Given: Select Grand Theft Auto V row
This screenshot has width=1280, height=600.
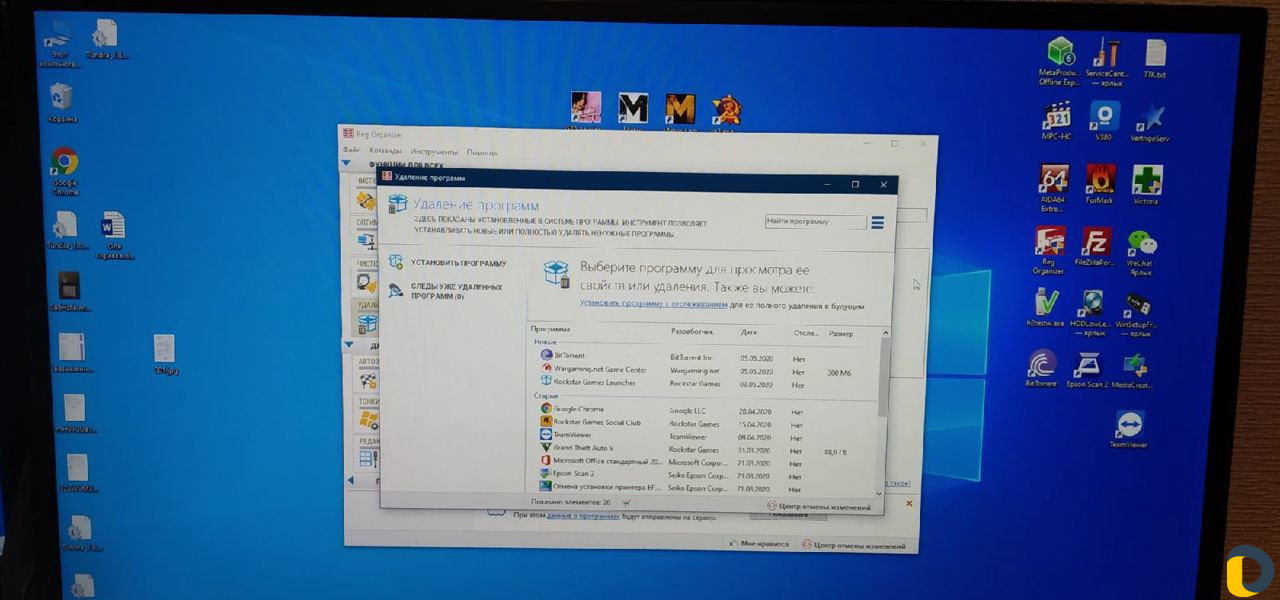Looking at the screenshot, I should (704, 449).
